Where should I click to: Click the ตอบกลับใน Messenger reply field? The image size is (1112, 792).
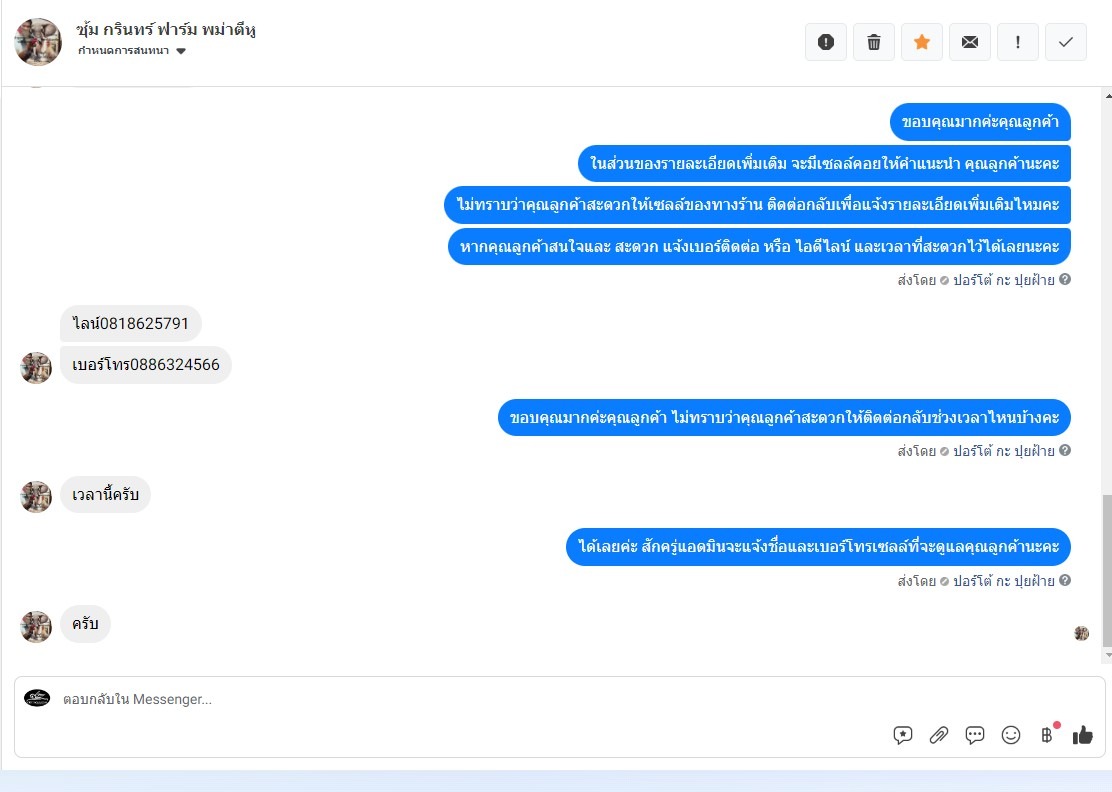point(560,699)
